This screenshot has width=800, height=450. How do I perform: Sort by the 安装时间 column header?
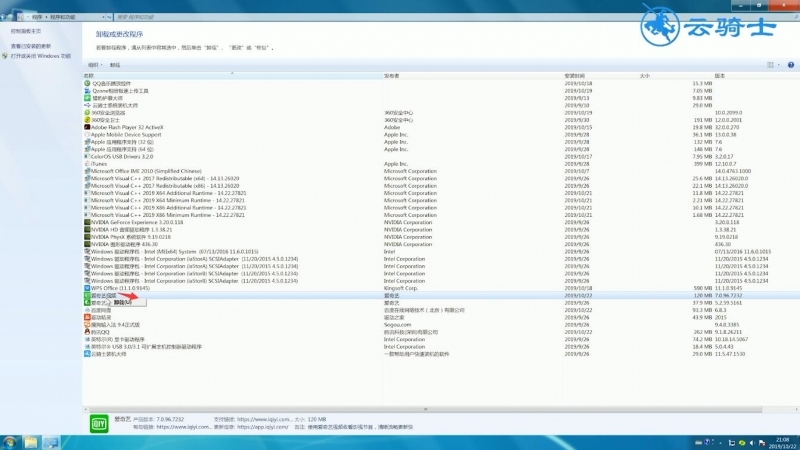click(x=601, y=76)
